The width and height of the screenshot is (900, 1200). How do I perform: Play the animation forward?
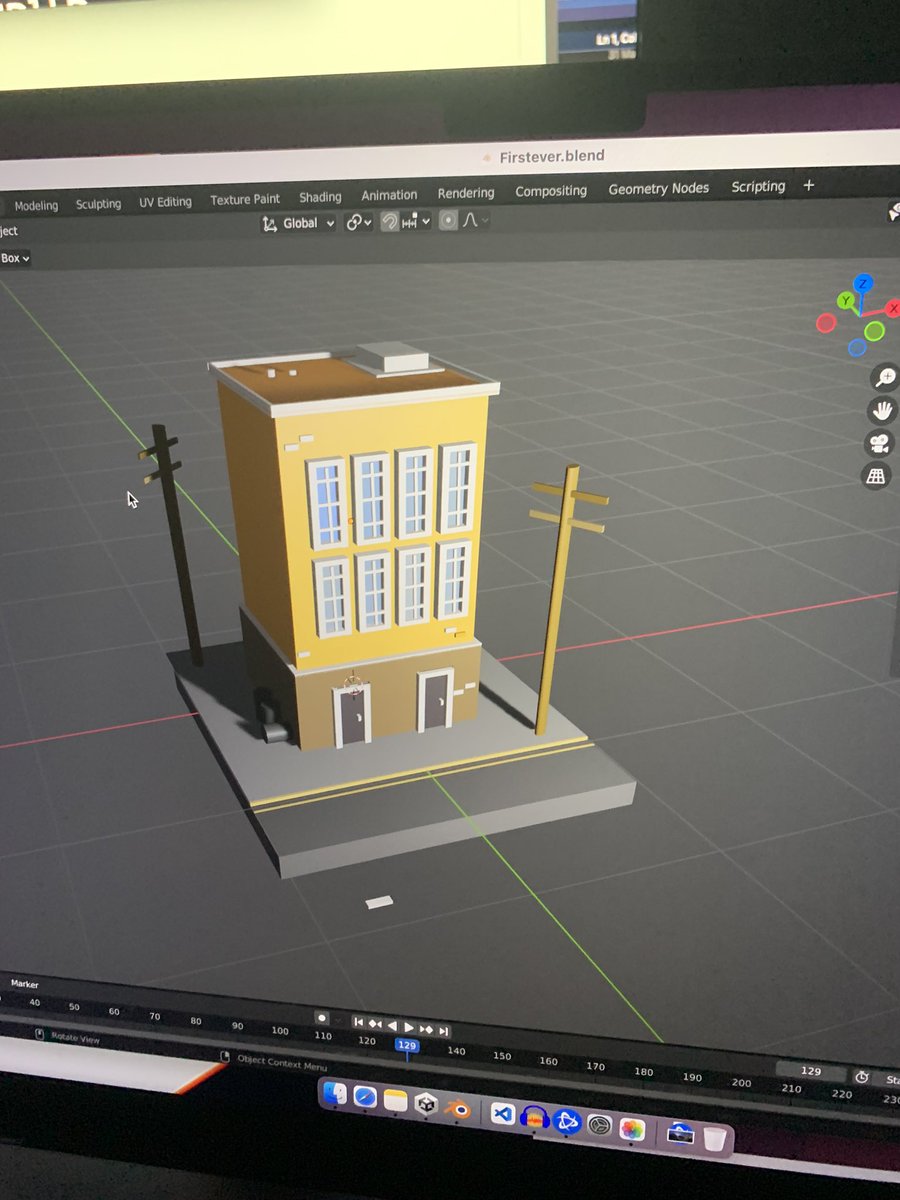[409, 1027]
